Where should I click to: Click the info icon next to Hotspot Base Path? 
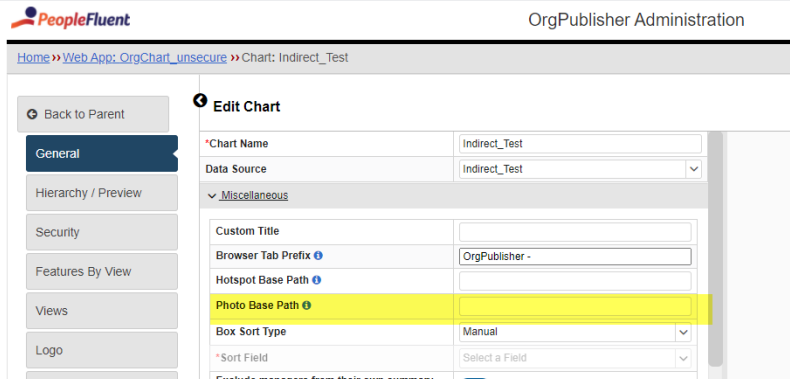[316, 280]
